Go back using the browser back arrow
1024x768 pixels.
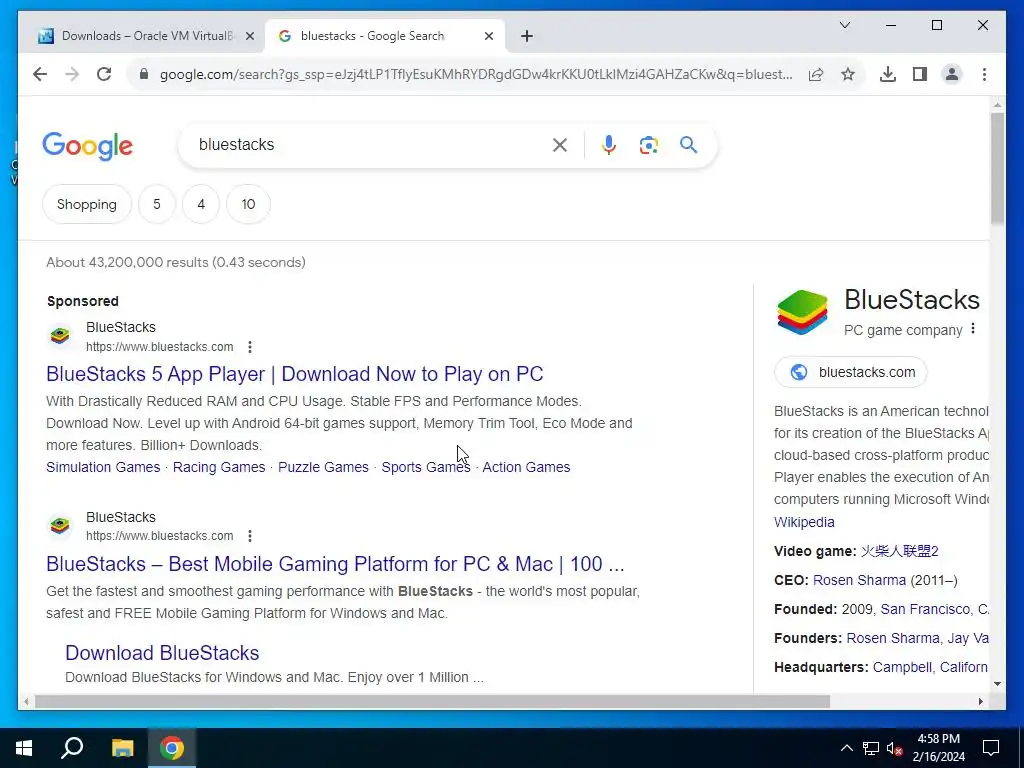coord(40,74)
